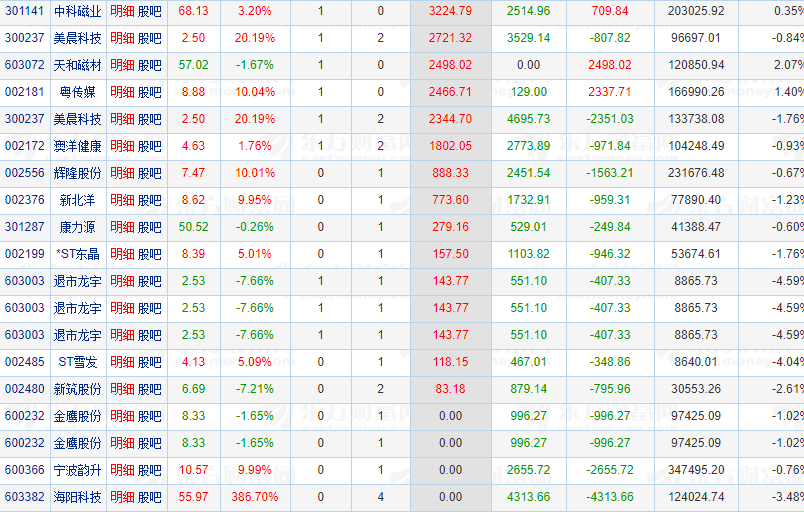Click stock code 600366
Viewport: 804px width, 512px height.
coord(25,470)
